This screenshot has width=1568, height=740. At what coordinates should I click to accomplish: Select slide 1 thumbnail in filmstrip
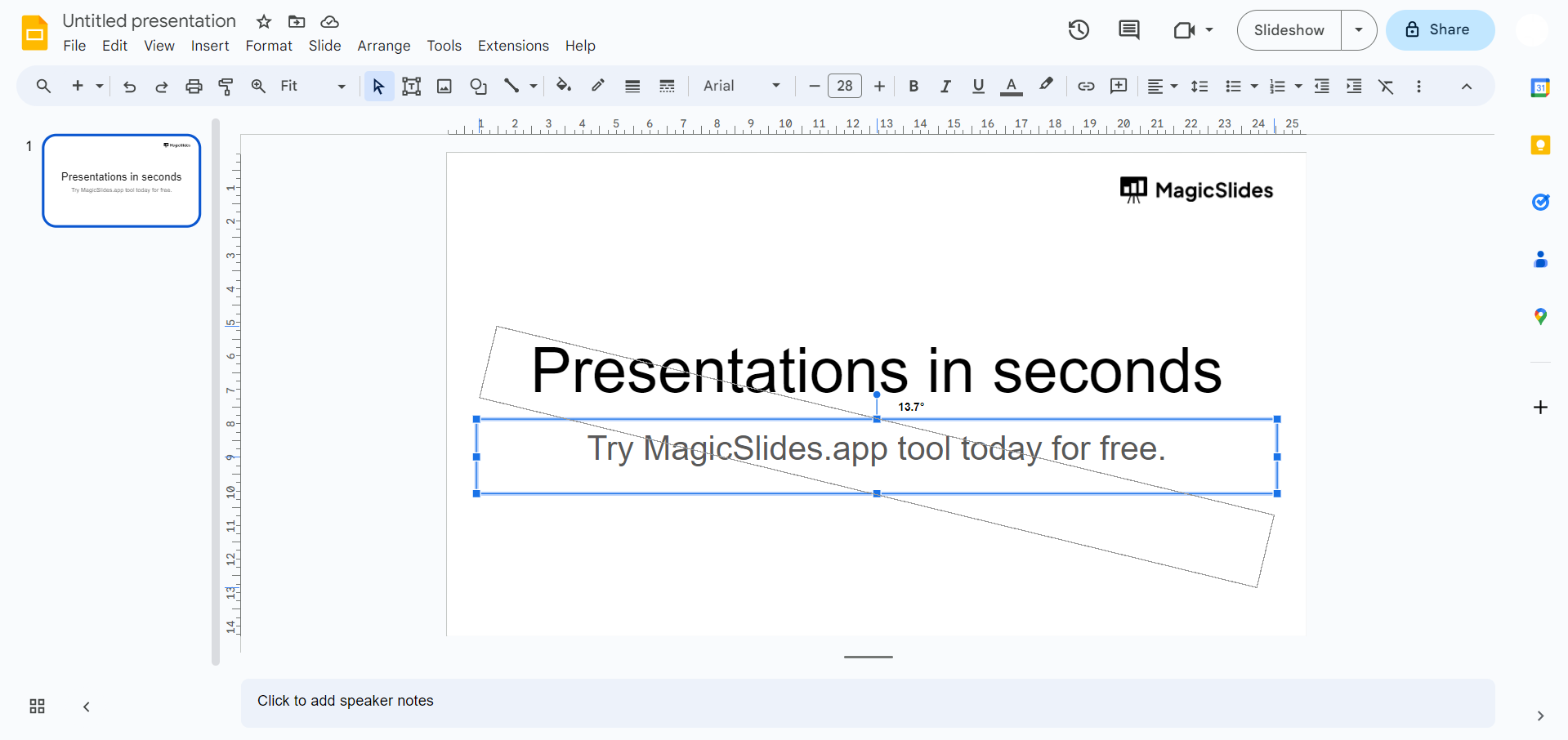[x=122, y=181]
